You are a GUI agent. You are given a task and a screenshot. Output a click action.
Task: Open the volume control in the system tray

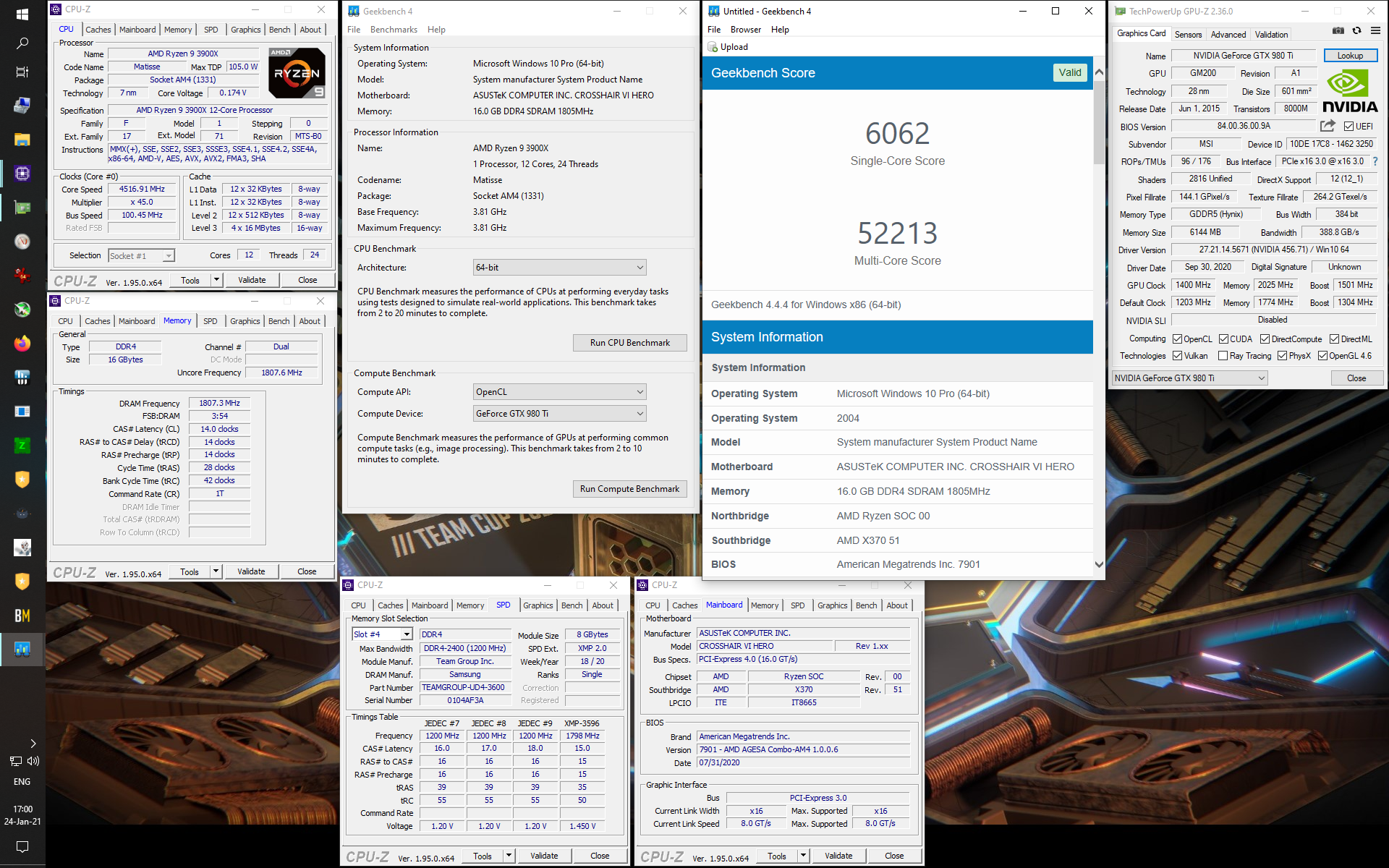pyautogui.click(x=33, y=761)
